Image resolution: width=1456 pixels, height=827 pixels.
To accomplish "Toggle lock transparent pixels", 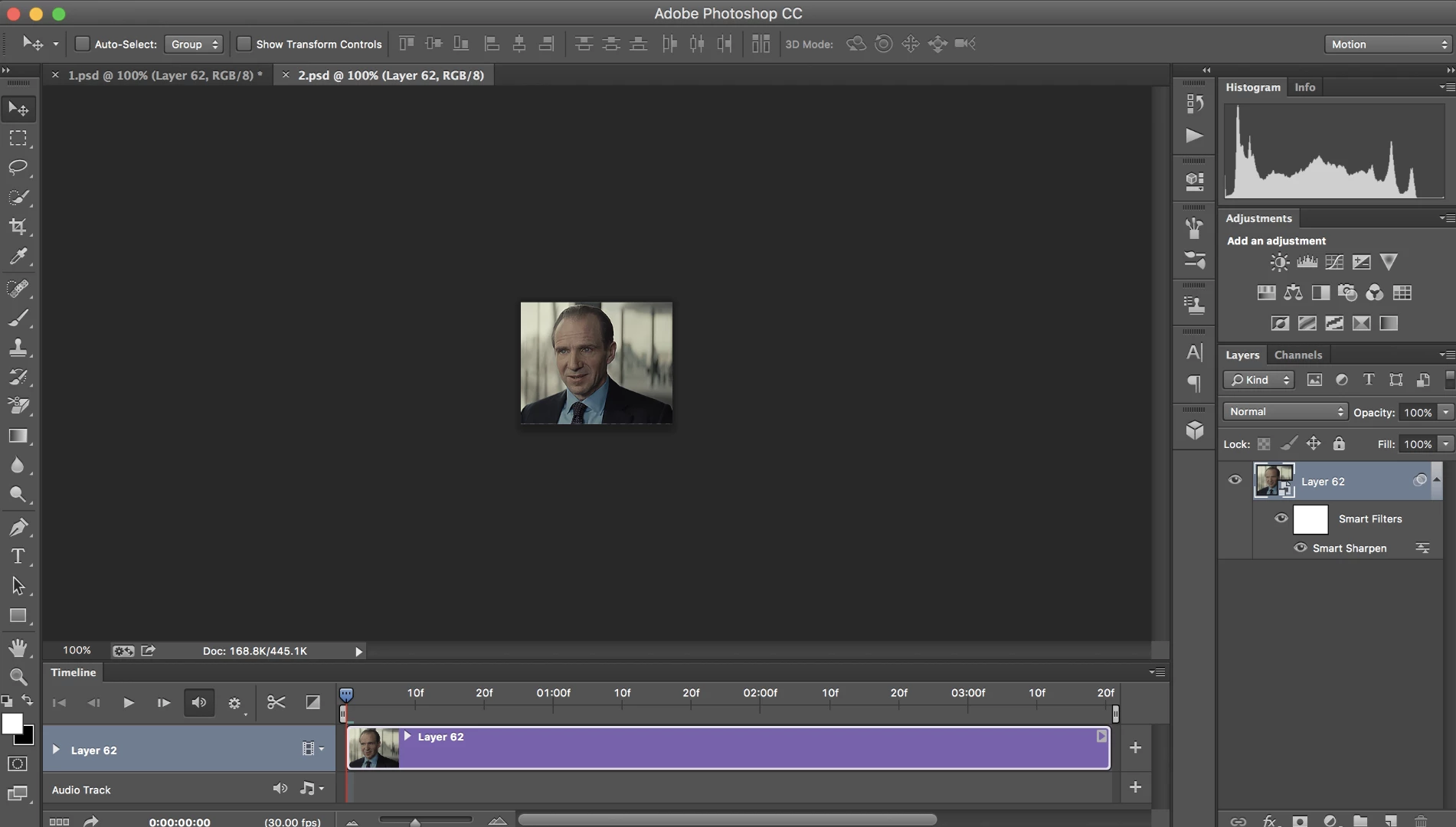I will pyautogui.click(x=1264, y=444).
